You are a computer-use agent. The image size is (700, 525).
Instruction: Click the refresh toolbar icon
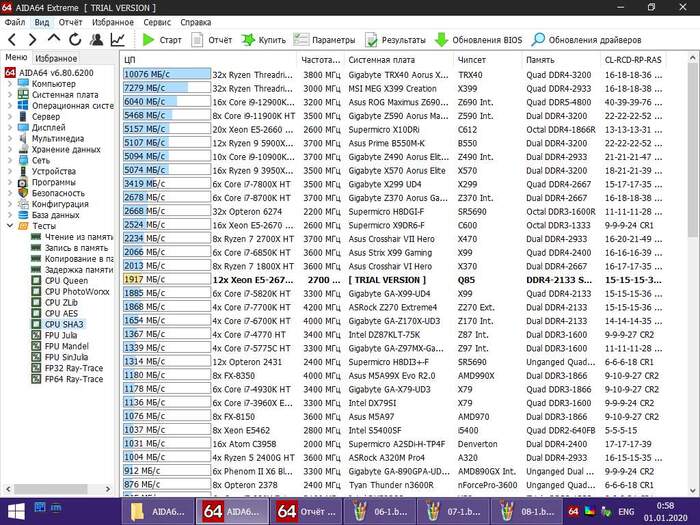pos(75,40)
